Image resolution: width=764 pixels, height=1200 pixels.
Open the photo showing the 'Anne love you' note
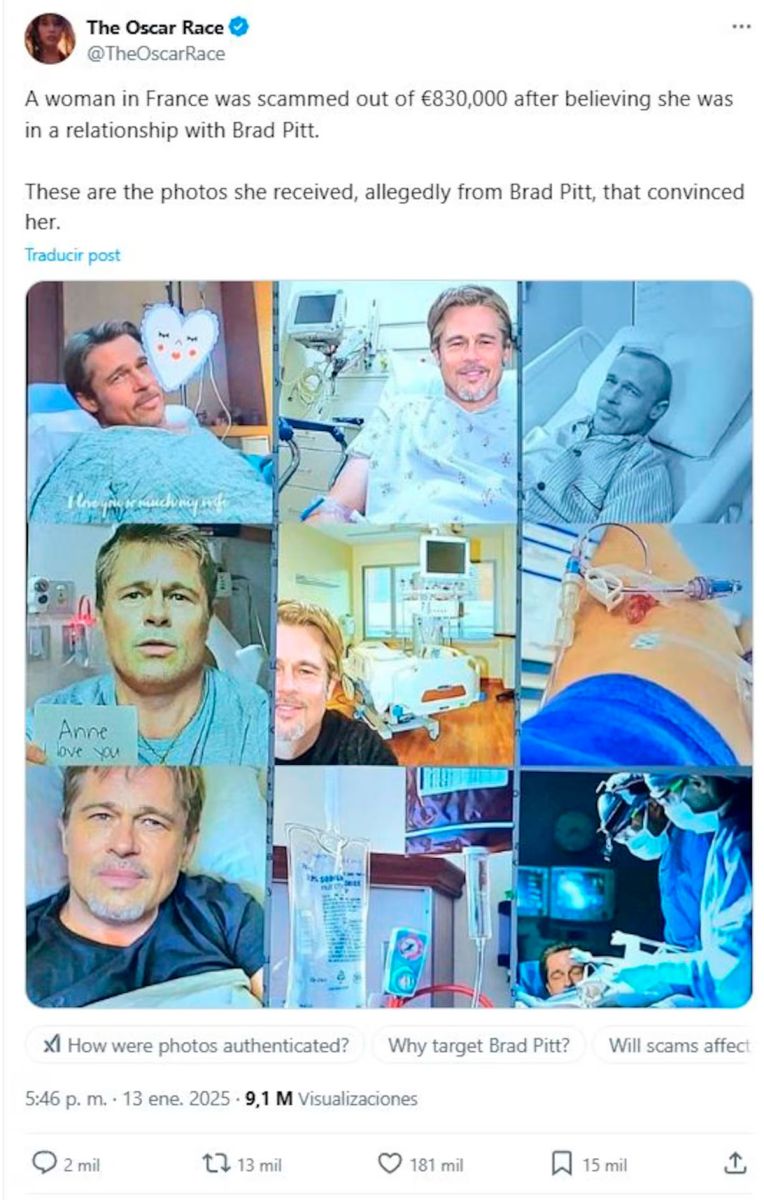tap(149, 645)
